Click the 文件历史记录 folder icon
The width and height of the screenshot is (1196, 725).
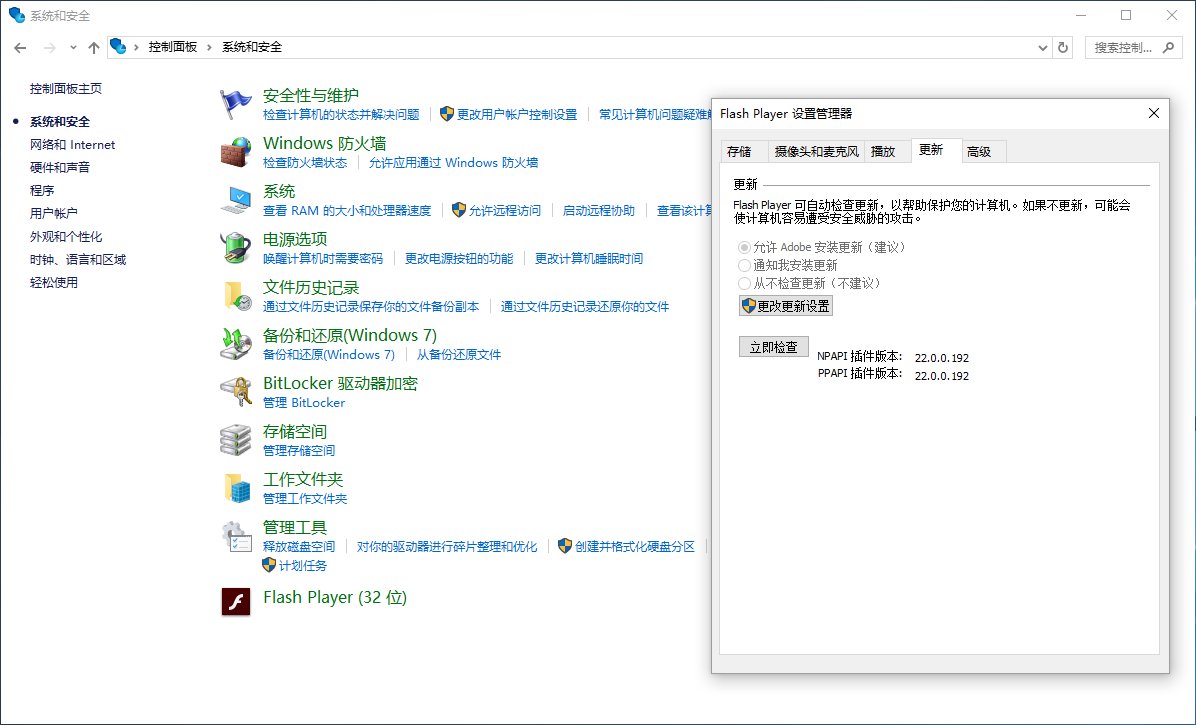coord(236,295)
